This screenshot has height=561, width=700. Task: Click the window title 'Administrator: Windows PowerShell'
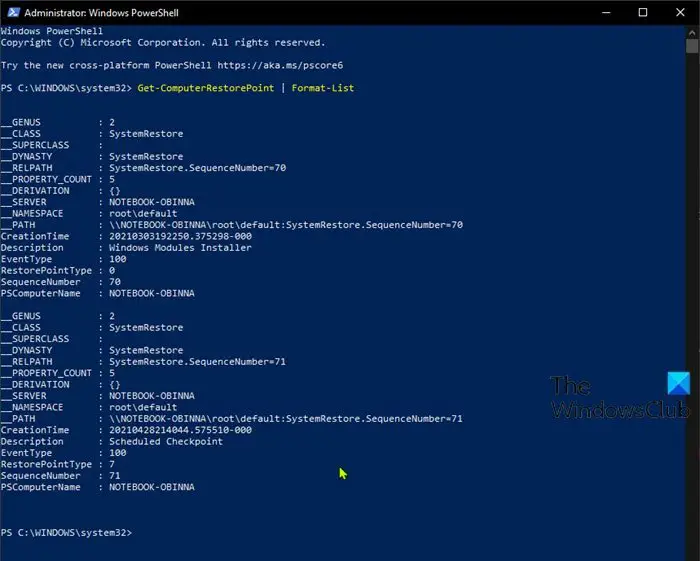101,12
